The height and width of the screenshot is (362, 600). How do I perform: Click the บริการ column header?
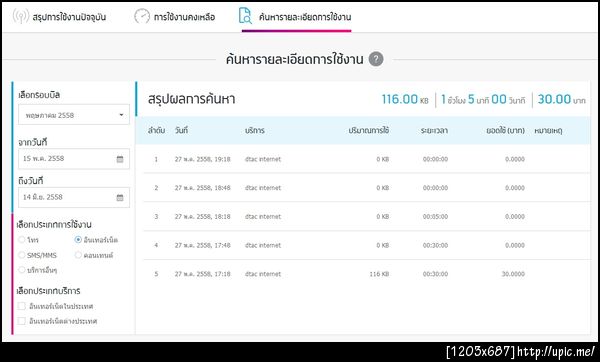tap(255, 130)
